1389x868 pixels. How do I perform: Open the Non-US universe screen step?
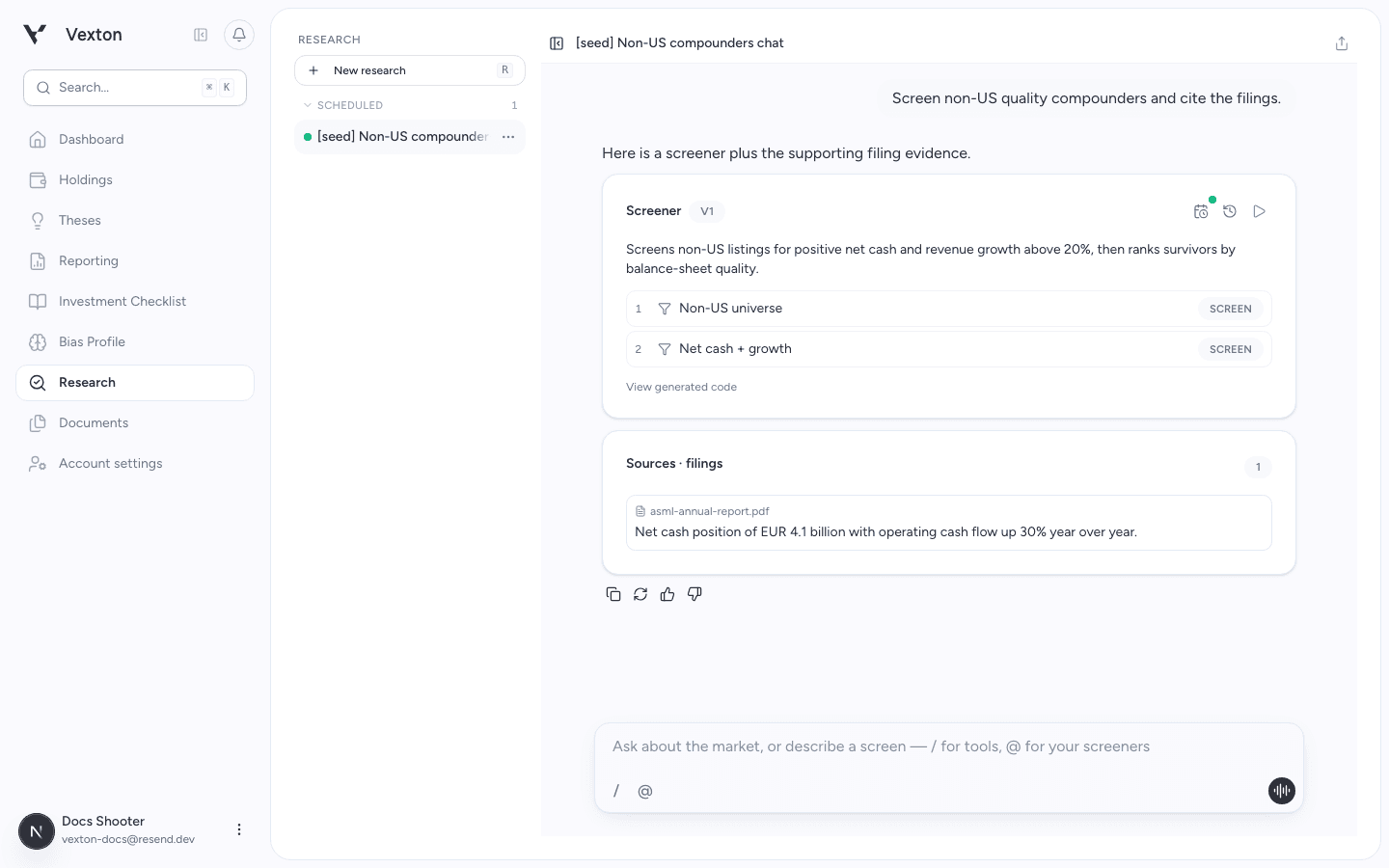click(949, 309)
